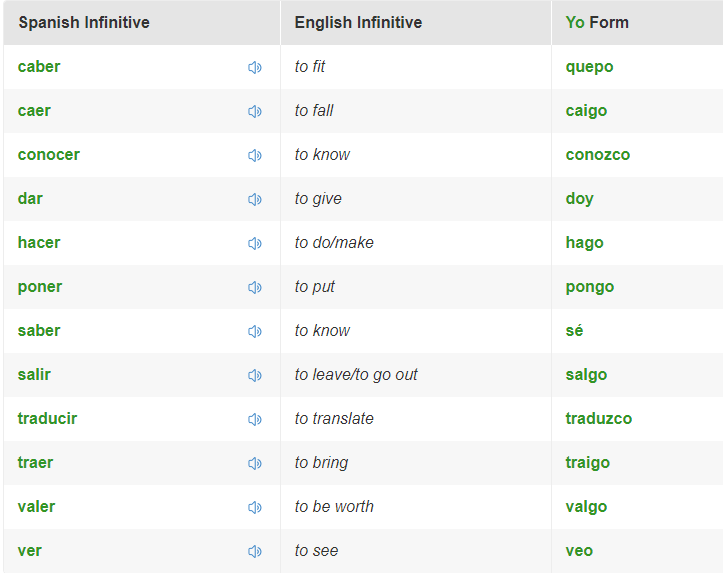Viewport: 723px width, 573px height.
Task: Open the caber infinitive link
Action: (39, 67)
